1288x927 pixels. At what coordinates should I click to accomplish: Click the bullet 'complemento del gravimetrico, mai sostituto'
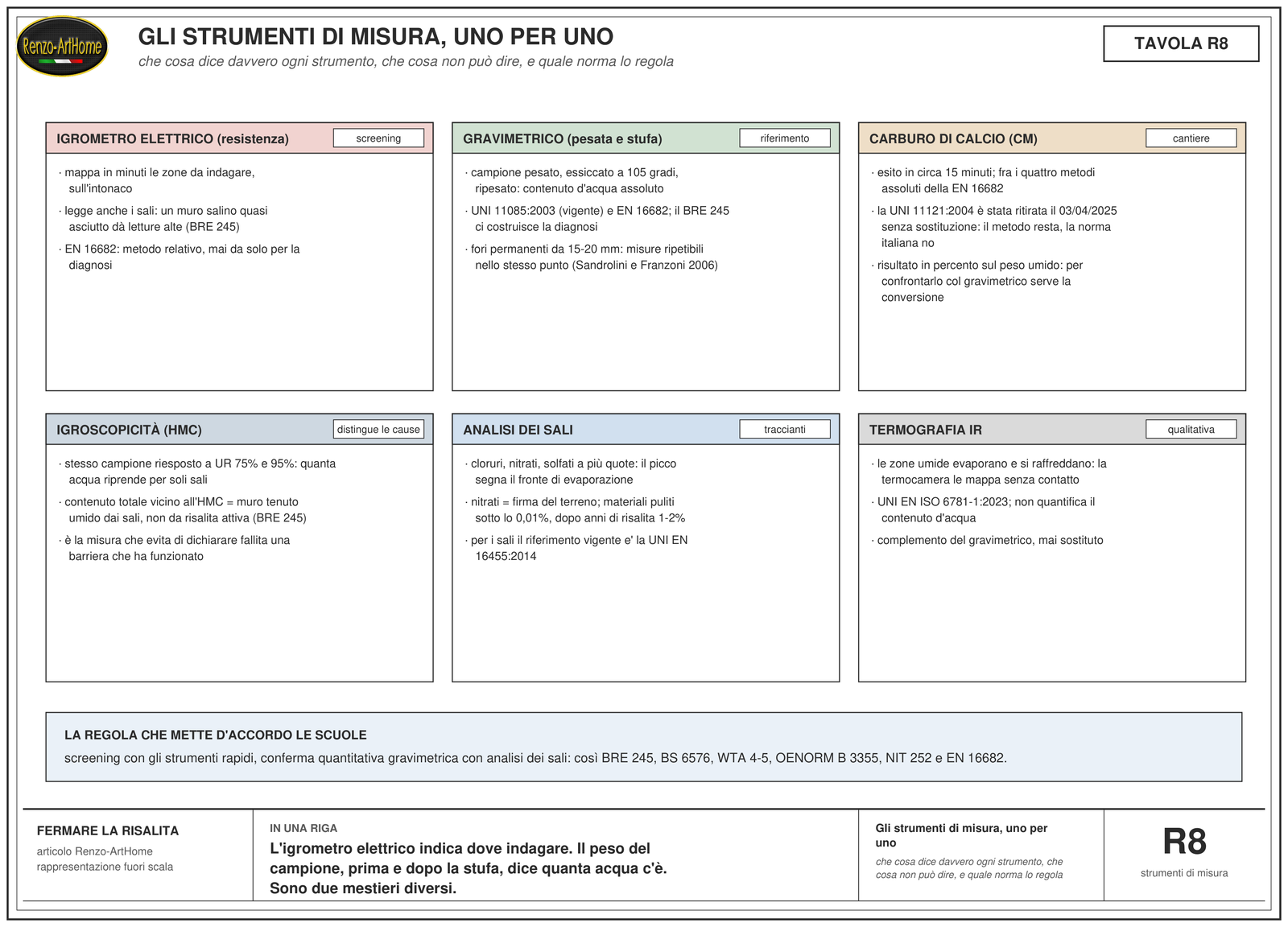coord(987,541)
